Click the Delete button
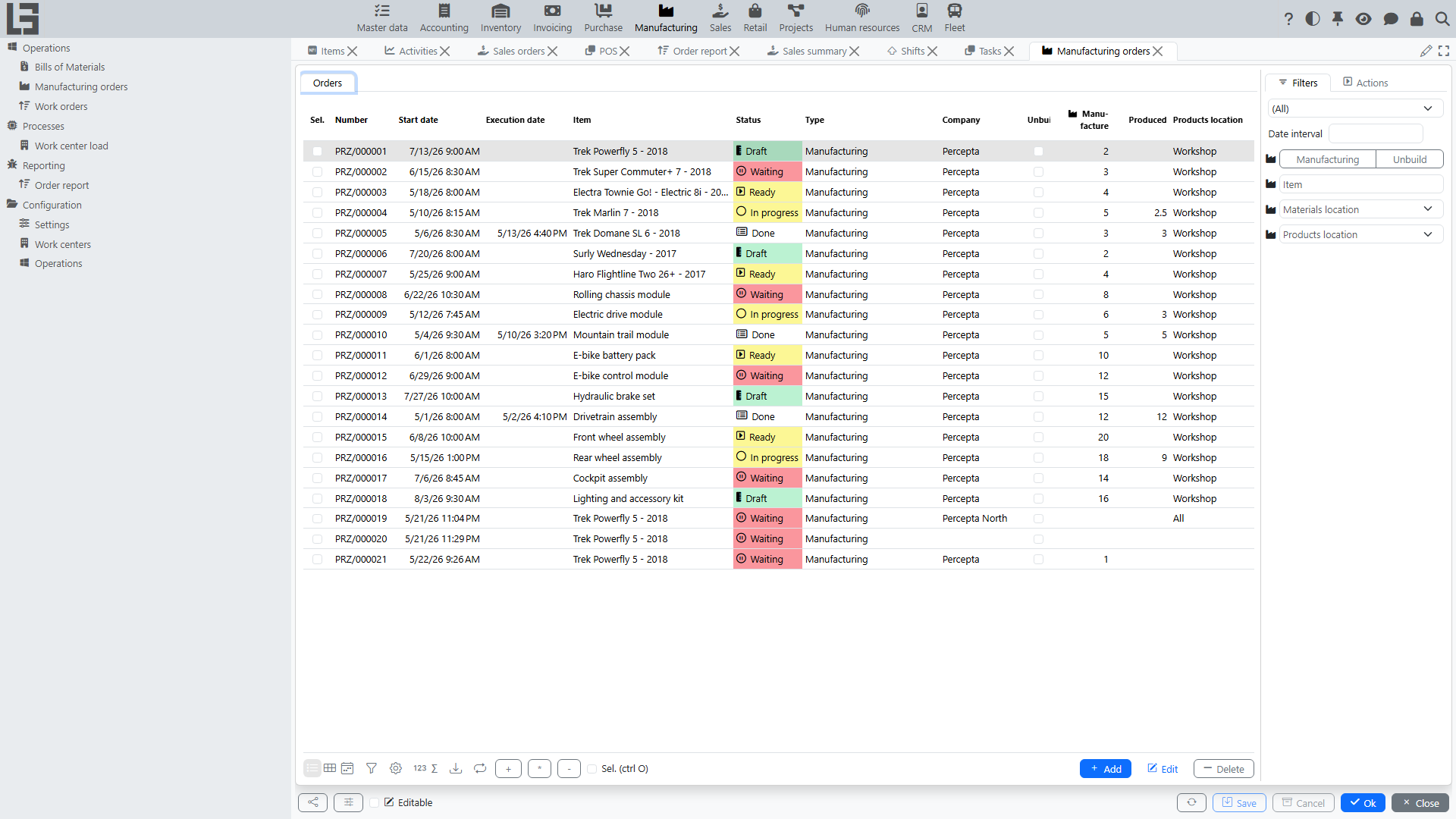This screenshot has height=819, width=1456. coord(1224,769)
